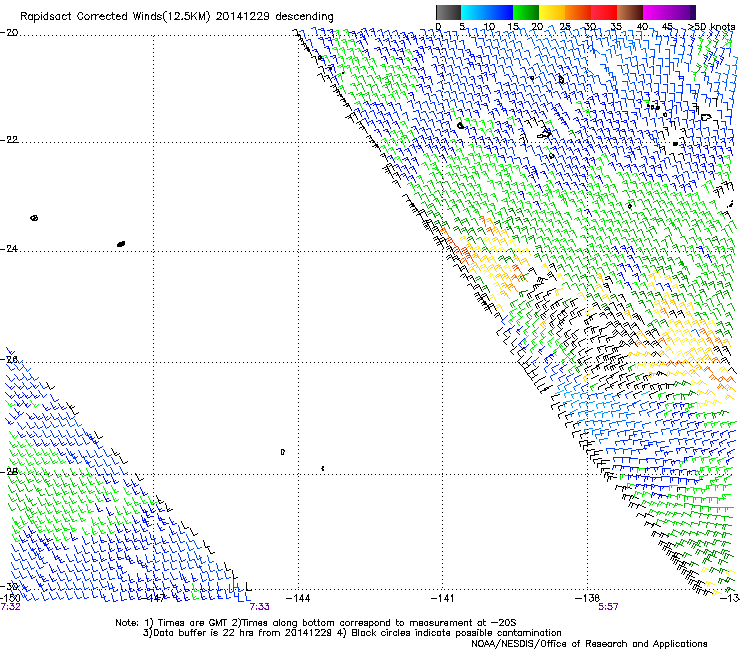Click the -28 latitude axis label
740x650 pixels.
[x=9, y=472]
